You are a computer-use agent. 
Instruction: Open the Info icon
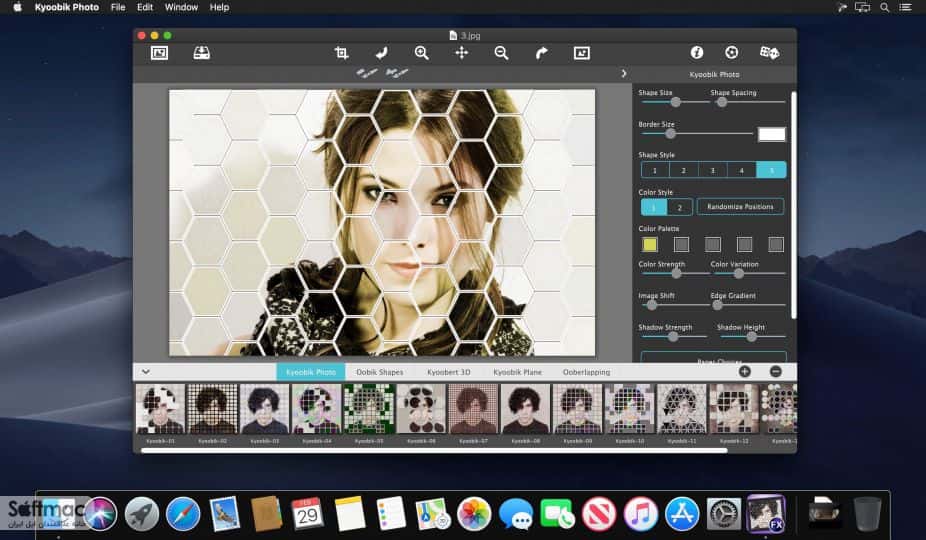(x=697, y=53)
